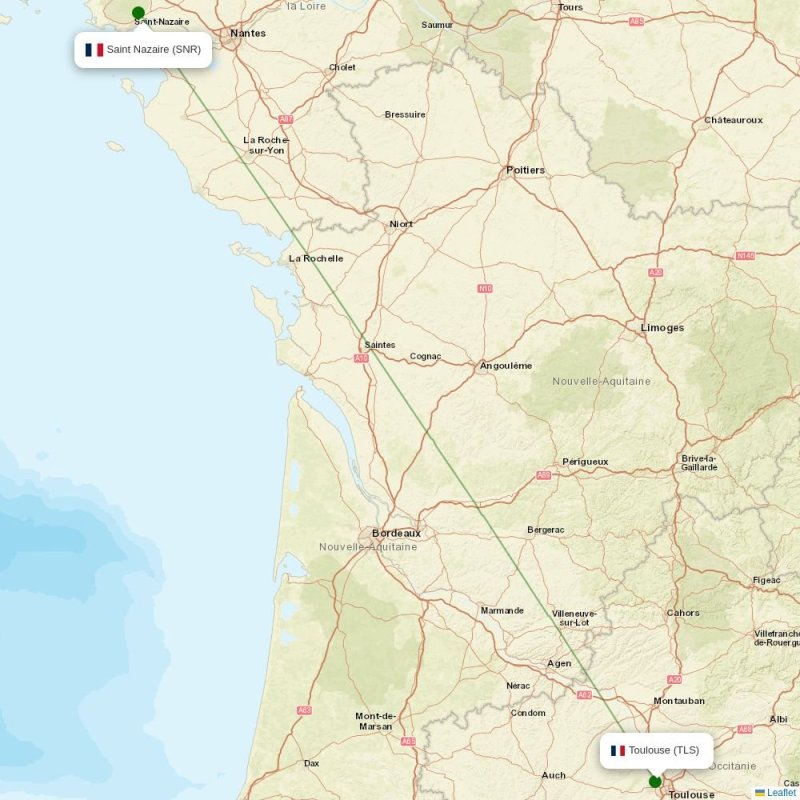Open the Leaflet attribution link
This screenshot has height=800, width=800.
coord(781,792)
